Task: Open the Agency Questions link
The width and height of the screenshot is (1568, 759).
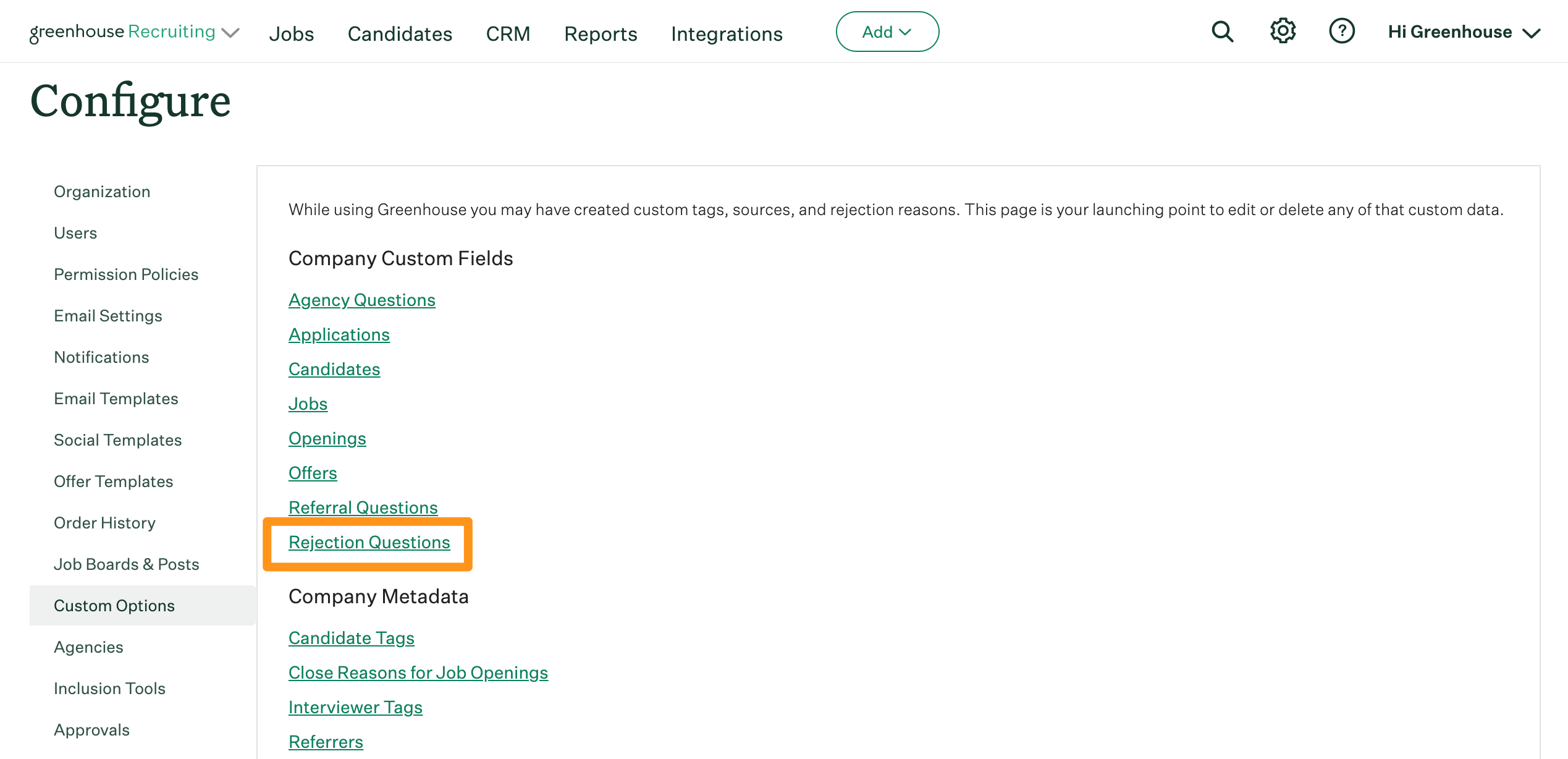Action: pyautogui.click(x=361, y=300)
